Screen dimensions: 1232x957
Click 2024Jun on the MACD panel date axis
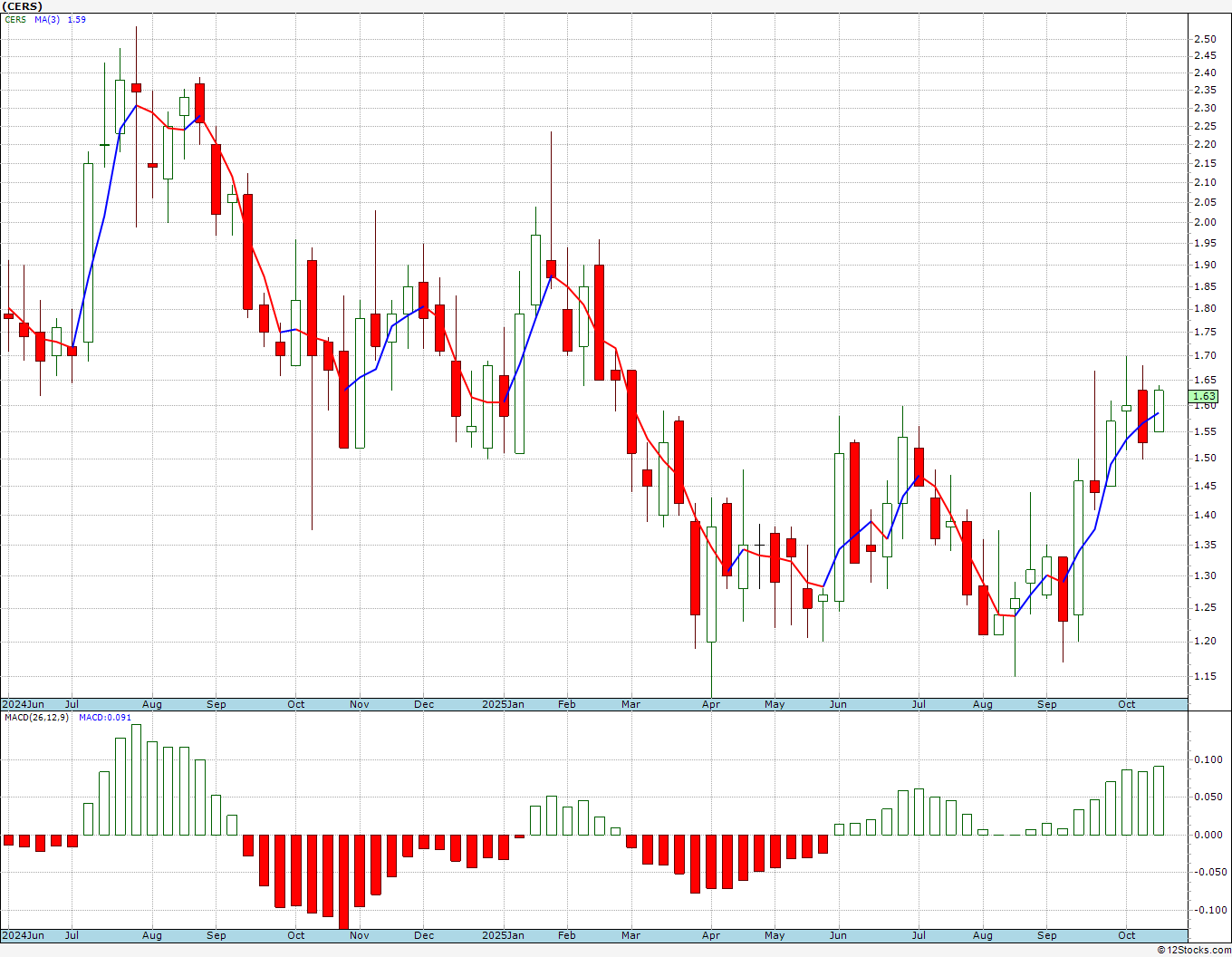(x=23, y=935)
